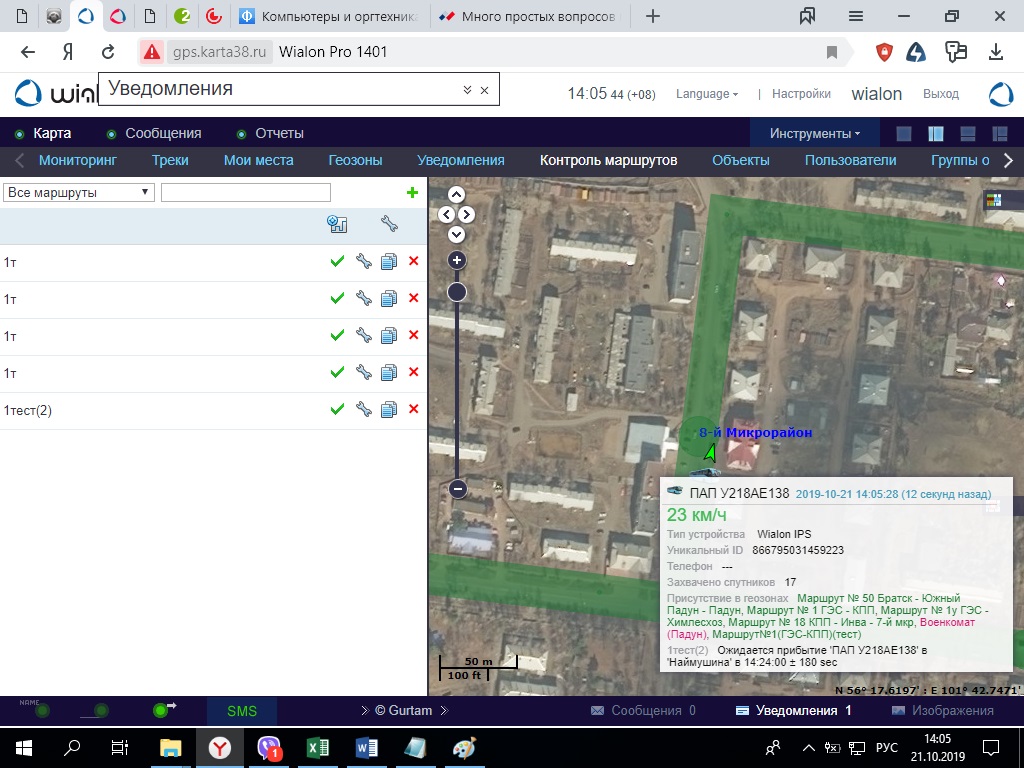Open settings wrench for route 1тест(2)
This screenshot has height=768, width=1024.
pos(364,409)
